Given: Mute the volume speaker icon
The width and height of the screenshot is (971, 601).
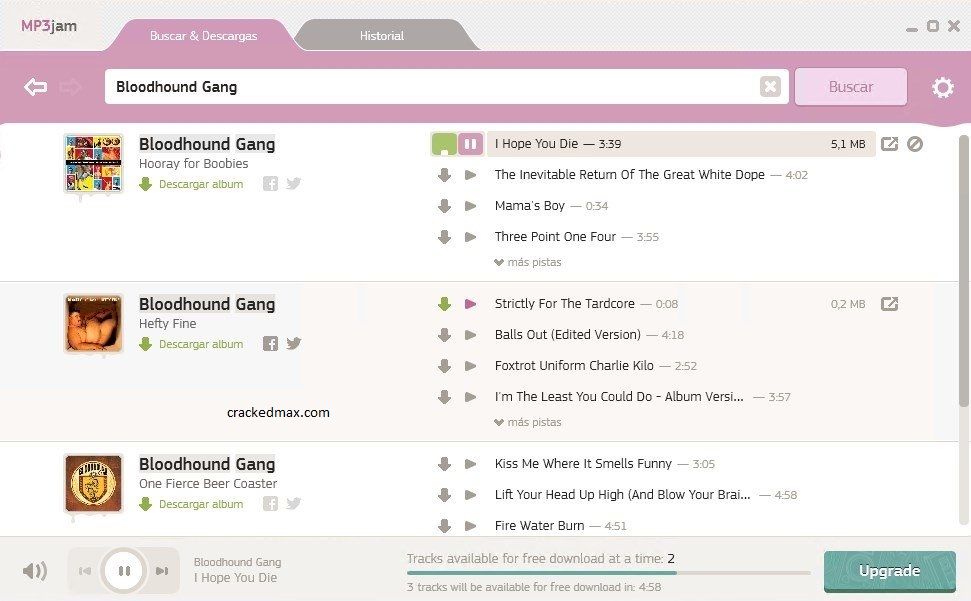Looking at the screenshot, I should point(35,571).
